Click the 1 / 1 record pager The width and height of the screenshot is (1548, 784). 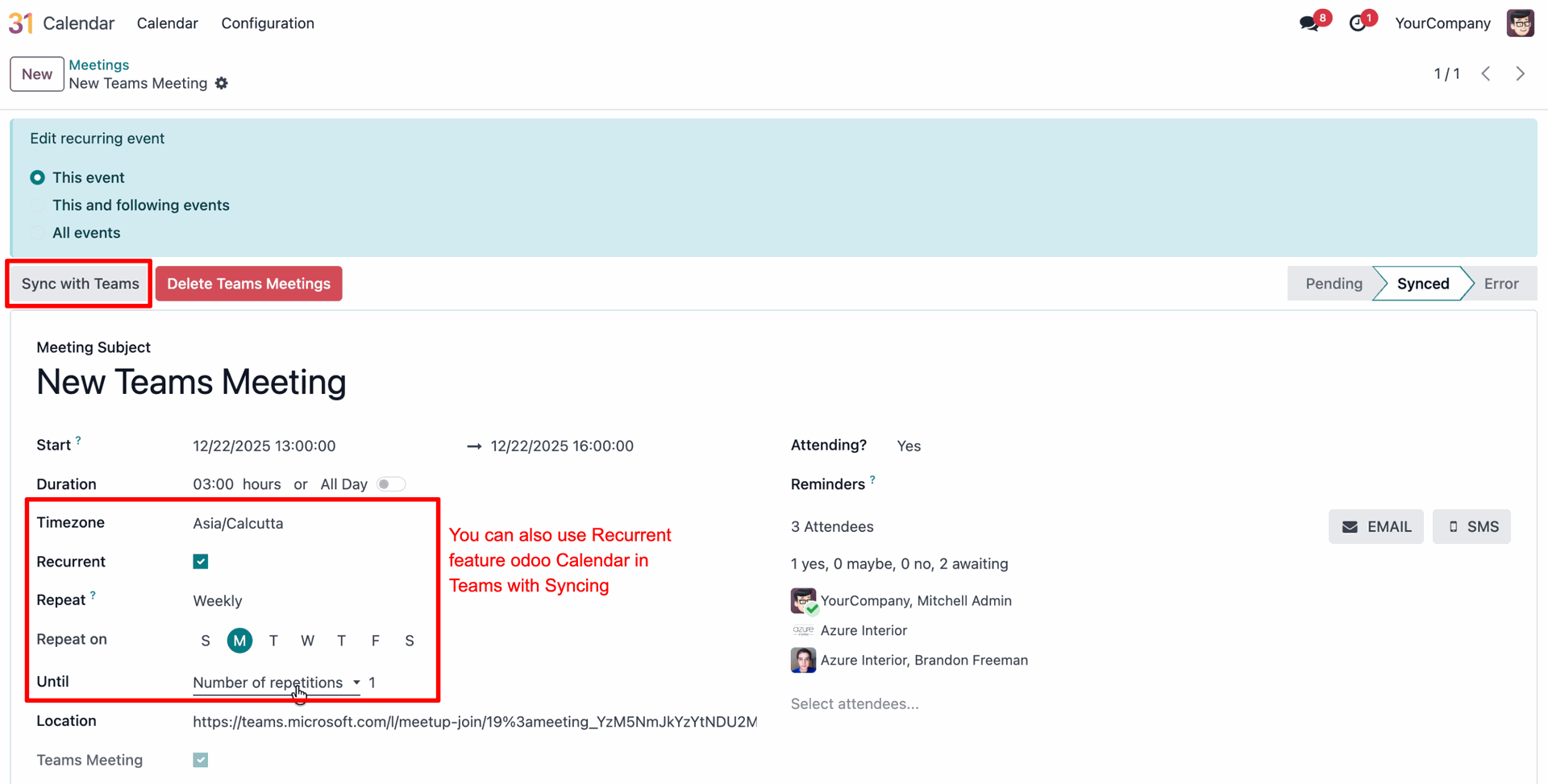[1446, 74]
